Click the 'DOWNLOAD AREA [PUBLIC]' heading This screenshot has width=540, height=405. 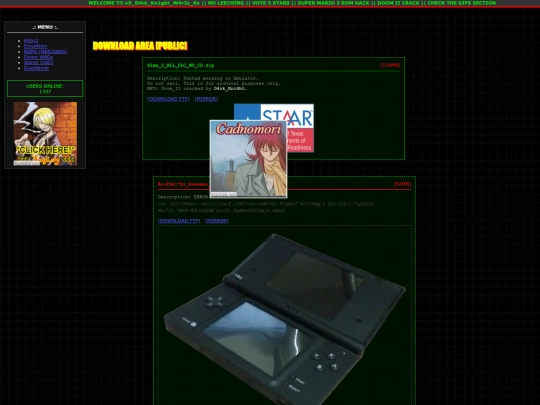[140, 46]
